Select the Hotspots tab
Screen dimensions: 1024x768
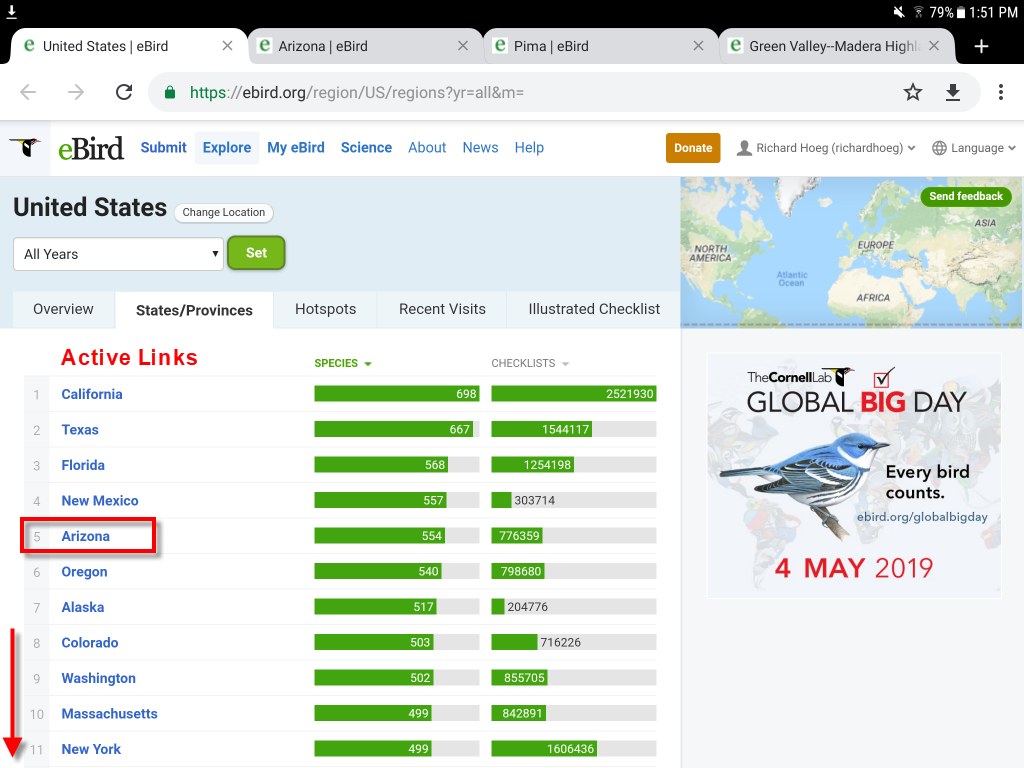325,310
